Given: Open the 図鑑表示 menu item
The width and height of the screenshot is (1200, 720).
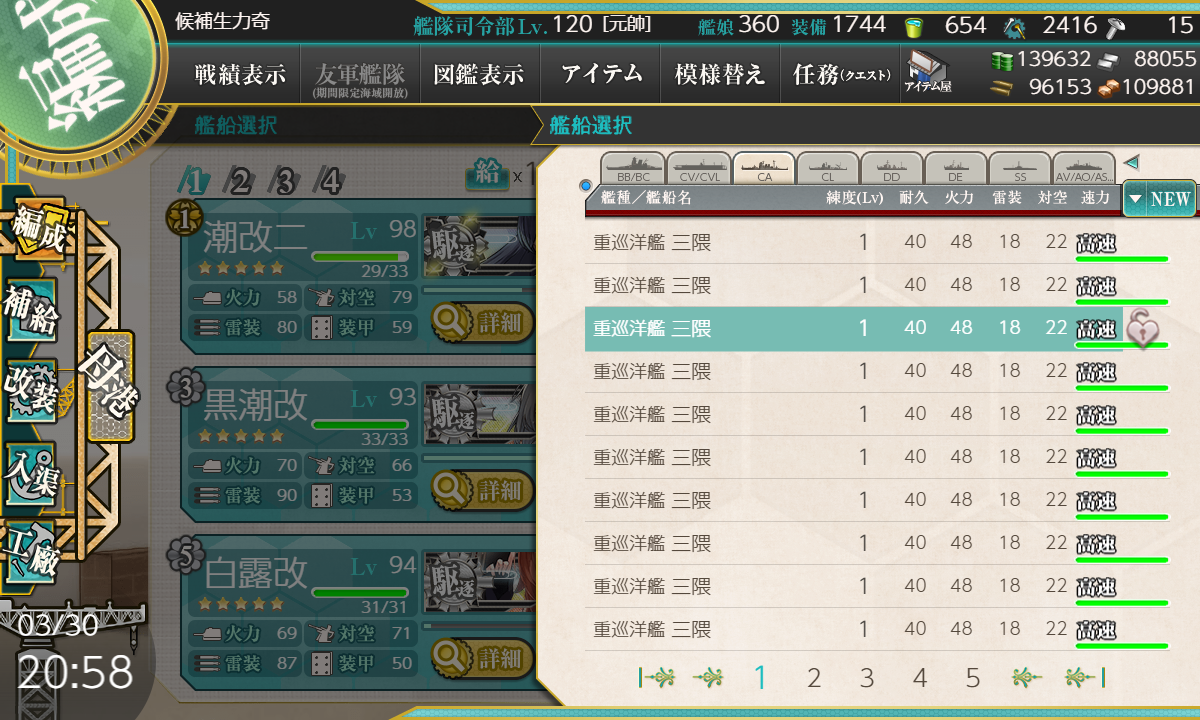Looking at the screenshot, I should (x=479, y=74).
